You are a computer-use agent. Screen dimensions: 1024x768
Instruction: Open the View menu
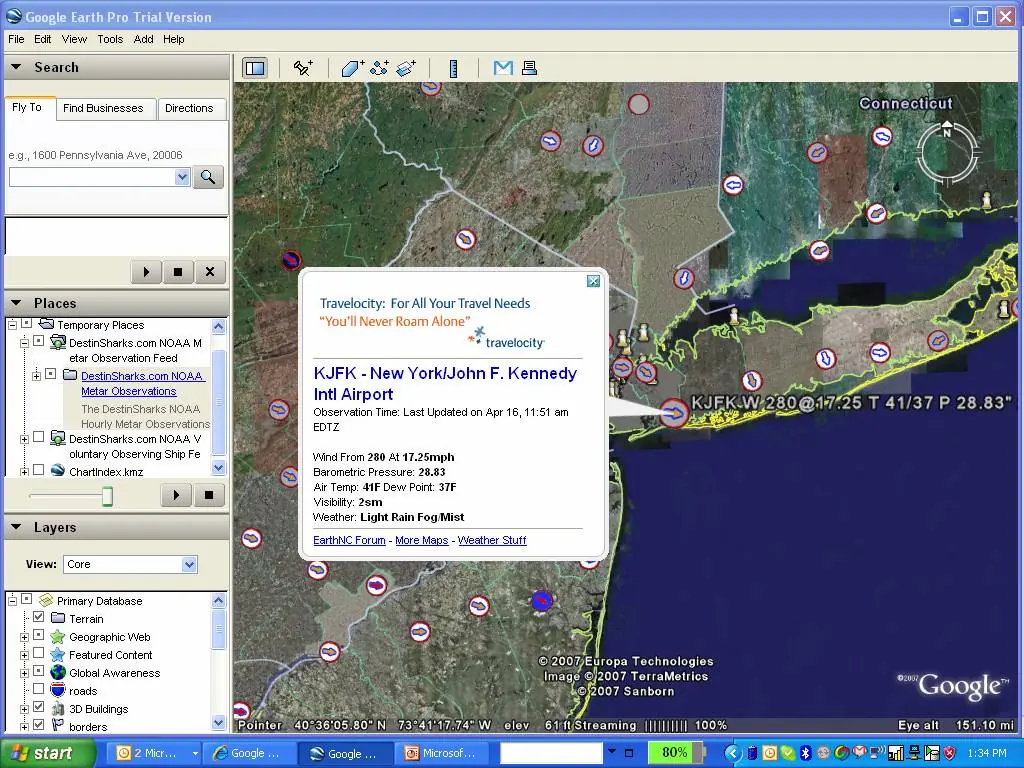click(74, 39)
